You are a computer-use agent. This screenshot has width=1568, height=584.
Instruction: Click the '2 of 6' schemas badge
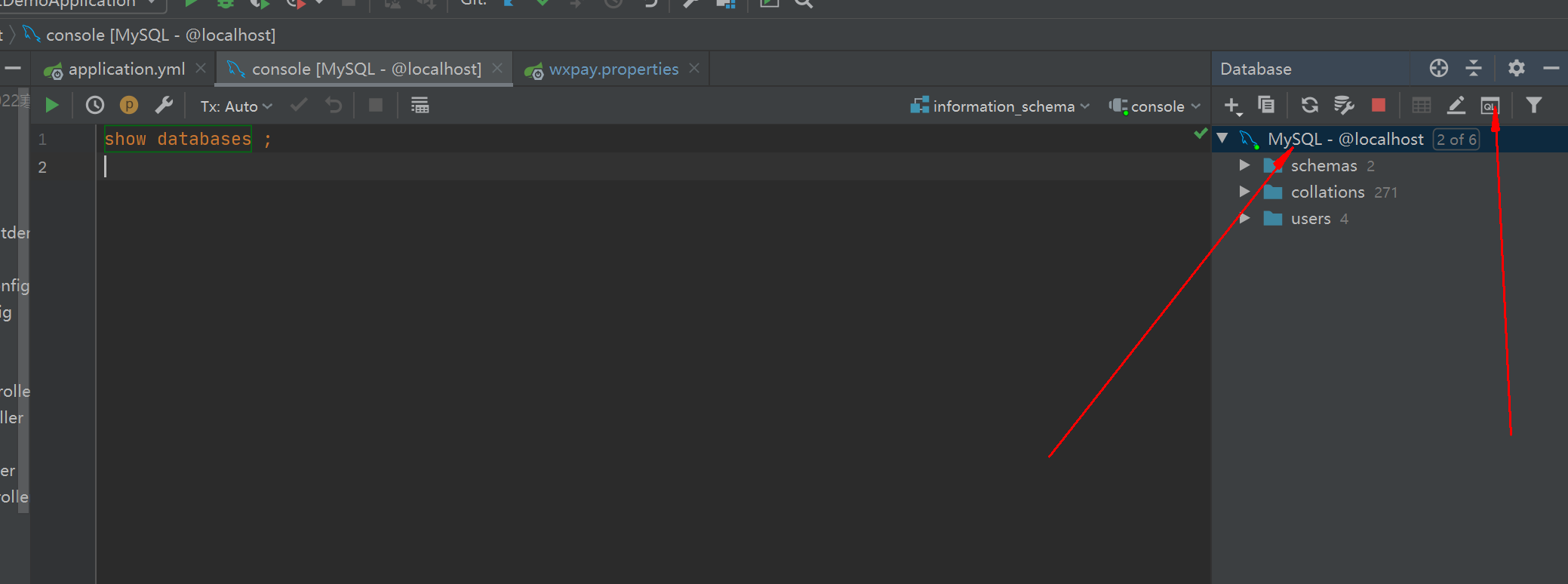tap(1456, 140)
